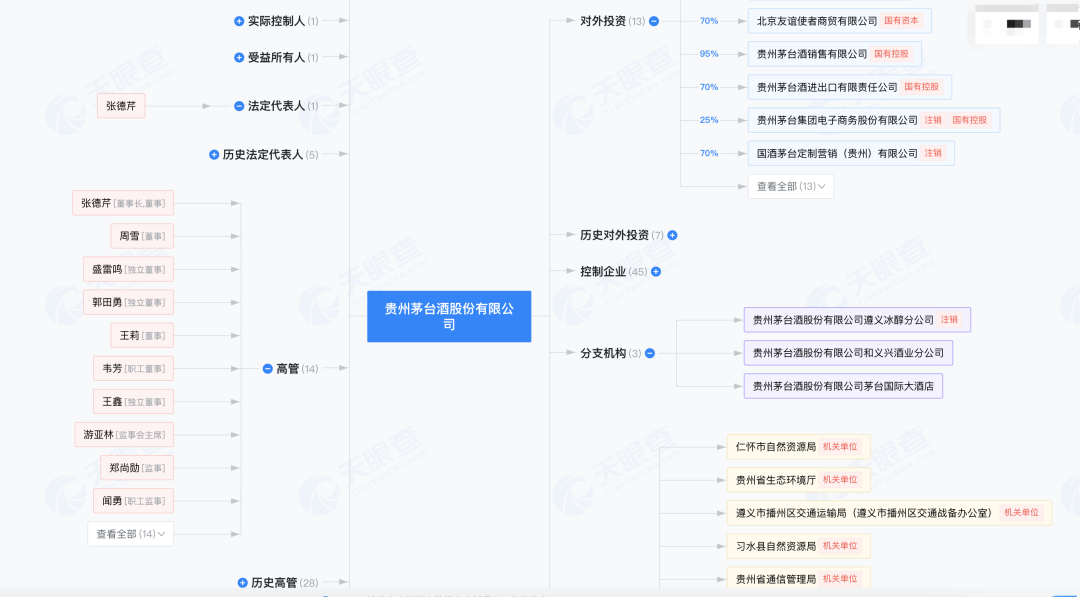Expand 历史法定代表人 with its plus icon

214,155
